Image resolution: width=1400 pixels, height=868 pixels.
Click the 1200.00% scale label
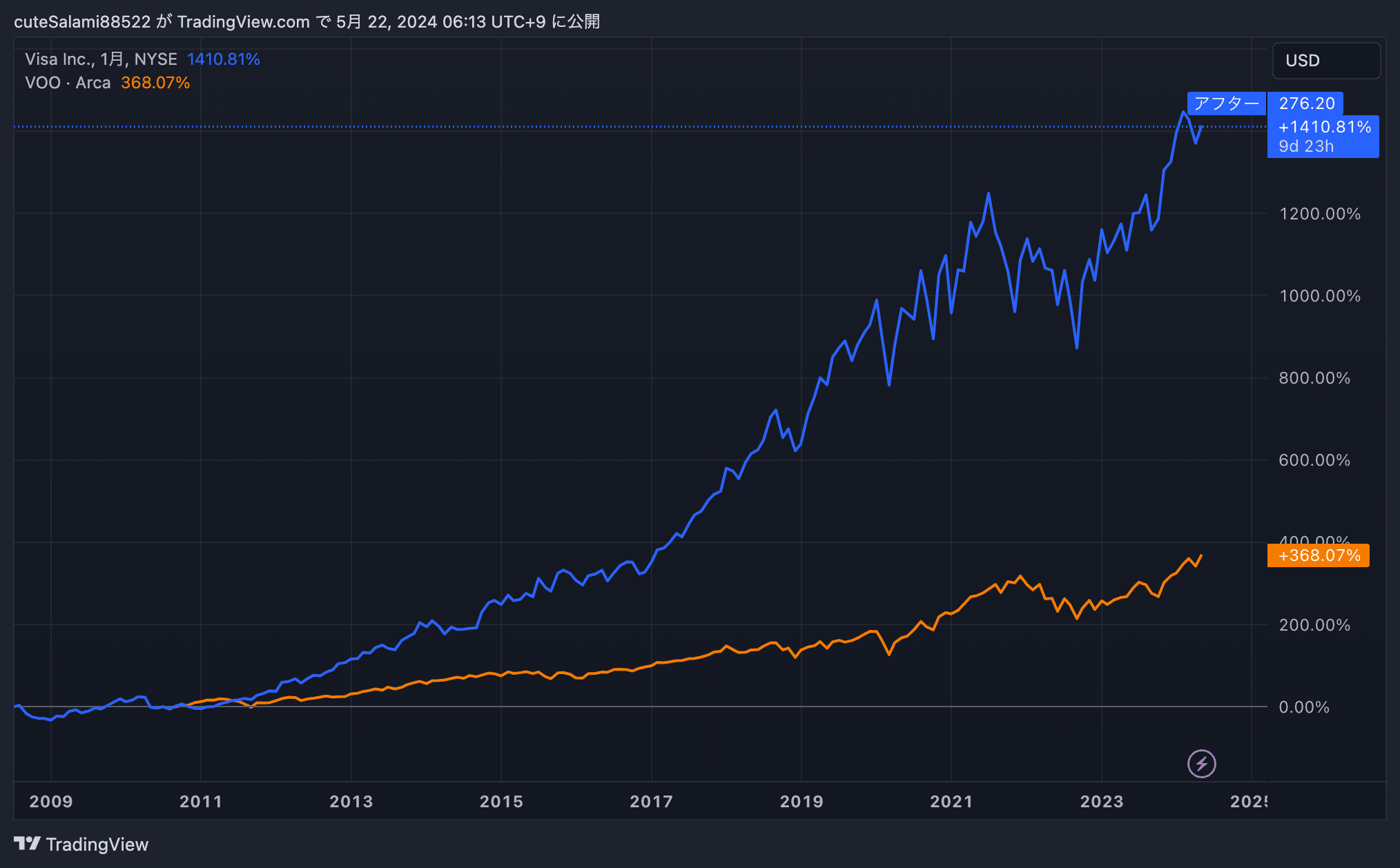click(x=1320, y=214)
